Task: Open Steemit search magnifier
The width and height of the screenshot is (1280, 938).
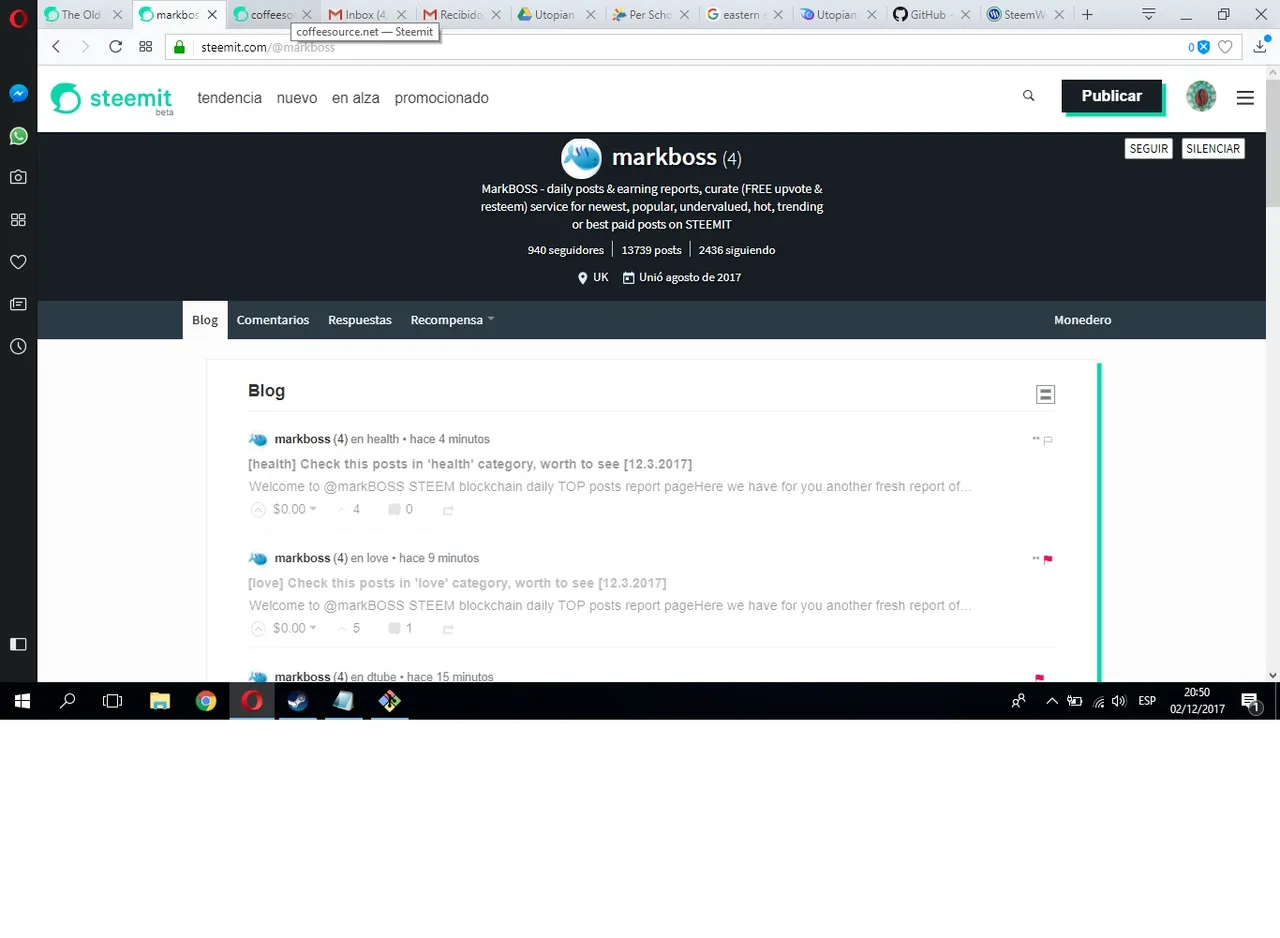Action: 1029,96
